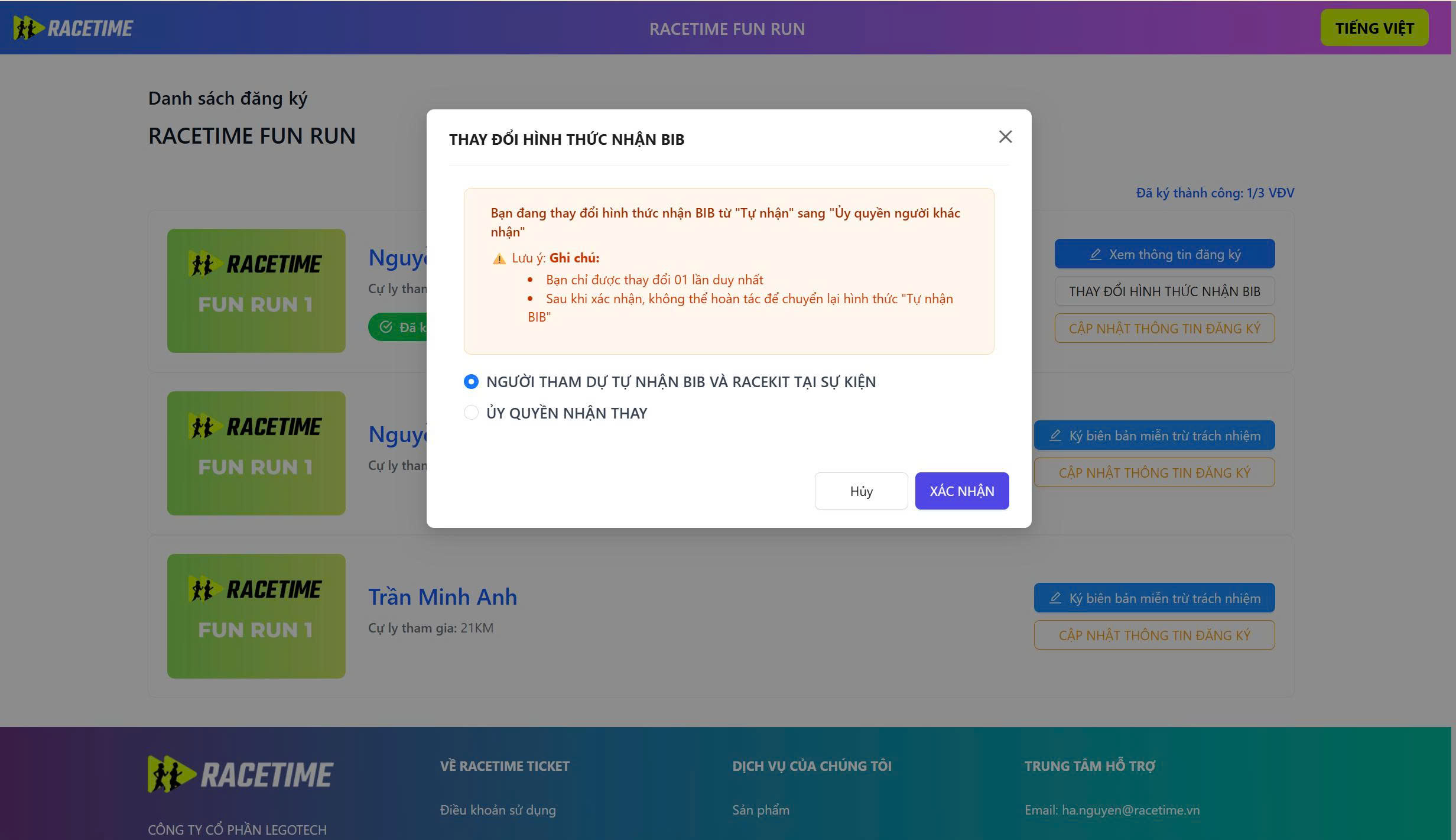Click the 'Cự ly tham gia: 21KM' text
Viewport: 1456px width, 840px height.
431,628
